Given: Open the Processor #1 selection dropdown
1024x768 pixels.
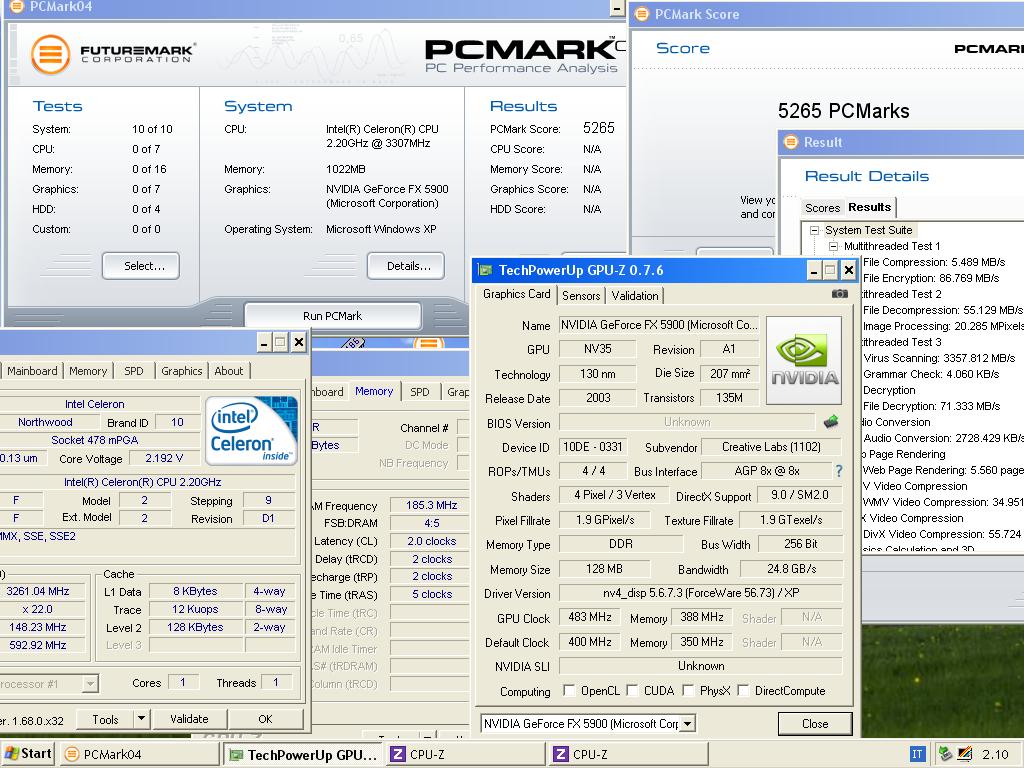Looking at the screenshot, I should coord(91,684).
